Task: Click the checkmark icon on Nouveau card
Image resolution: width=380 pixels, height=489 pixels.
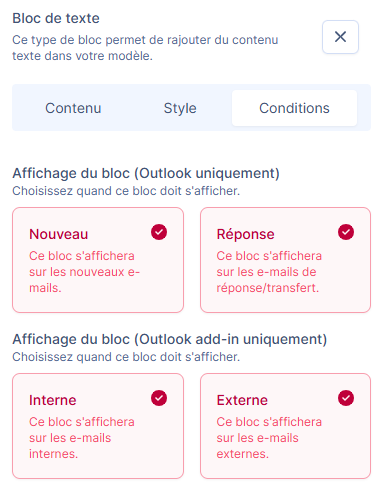Action: (159, 232)
